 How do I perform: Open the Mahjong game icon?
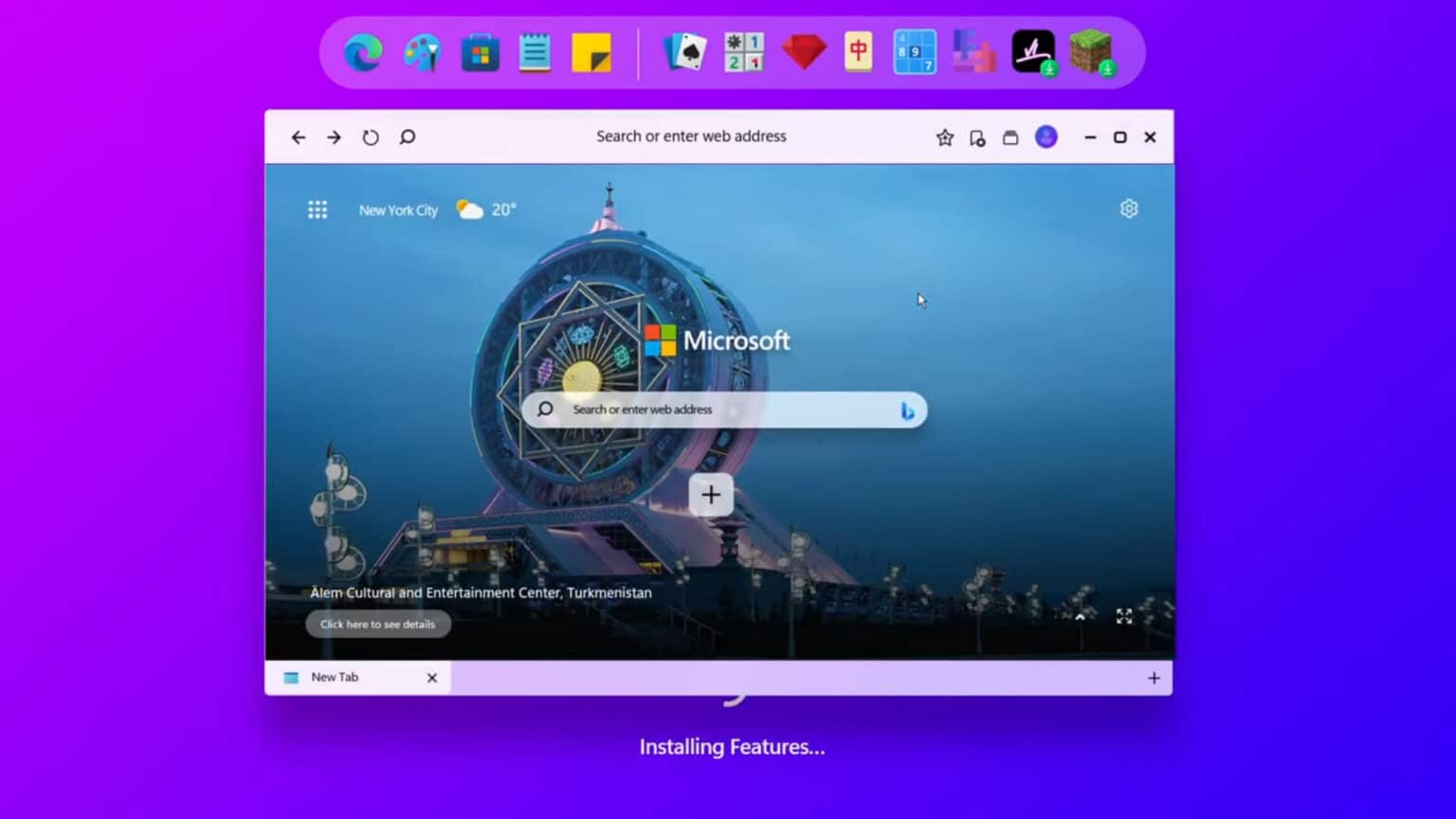[859, 52]
